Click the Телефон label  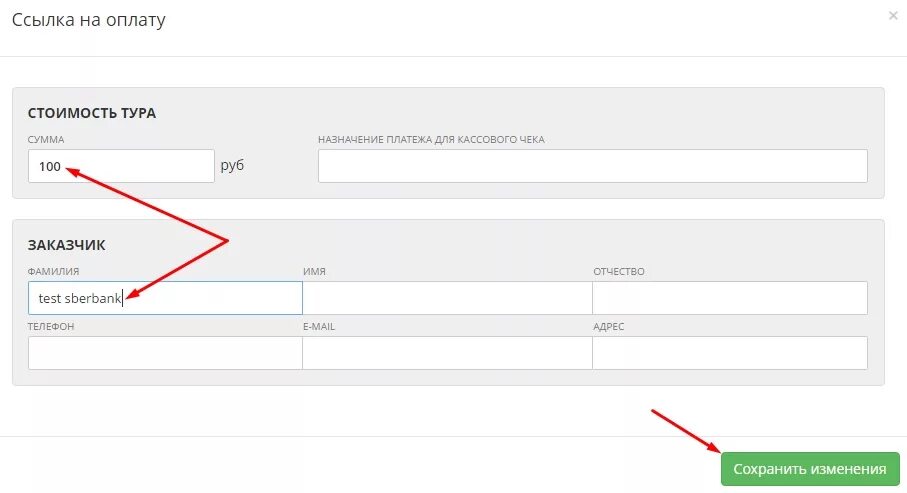51,326
